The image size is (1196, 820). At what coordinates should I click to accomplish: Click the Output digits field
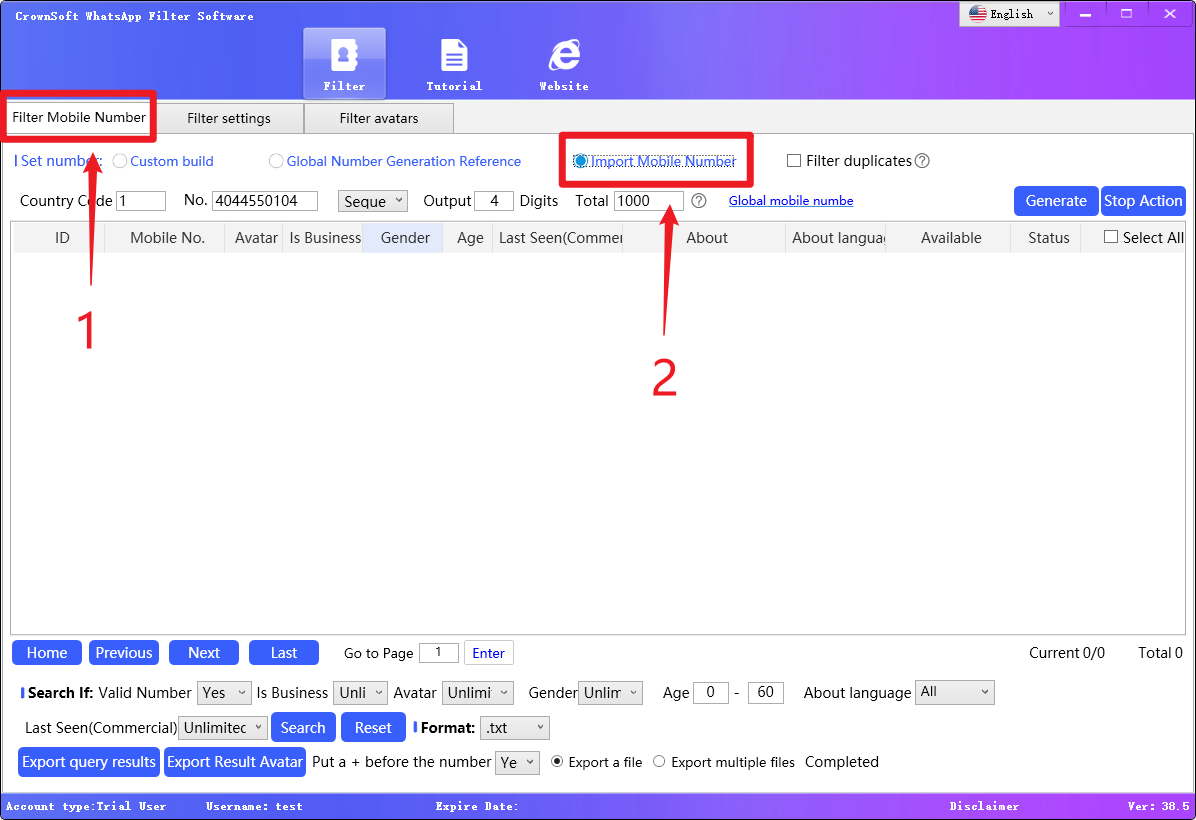tap(494, 201)
